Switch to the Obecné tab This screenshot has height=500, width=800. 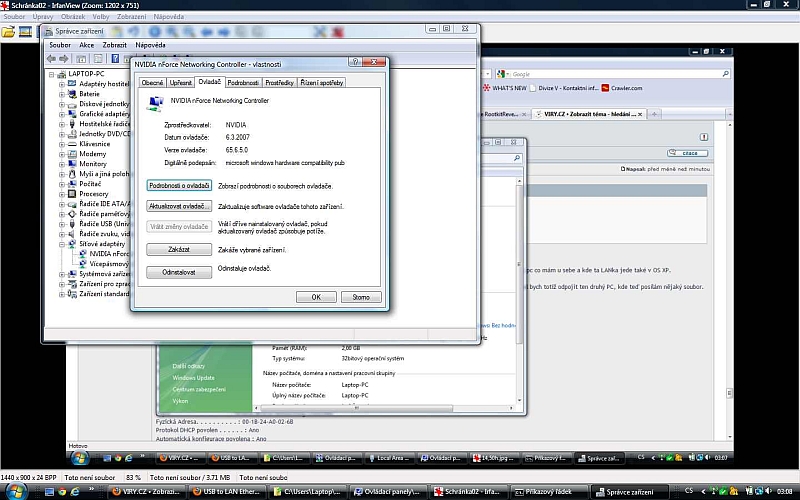[152, 83]
